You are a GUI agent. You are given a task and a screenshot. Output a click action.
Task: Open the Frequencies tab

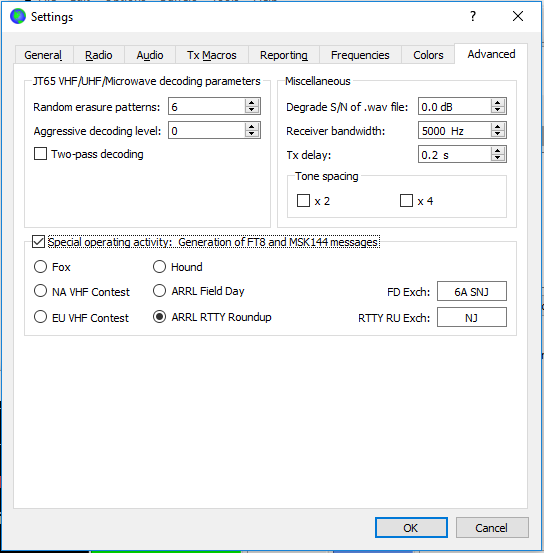pos(360,55)
